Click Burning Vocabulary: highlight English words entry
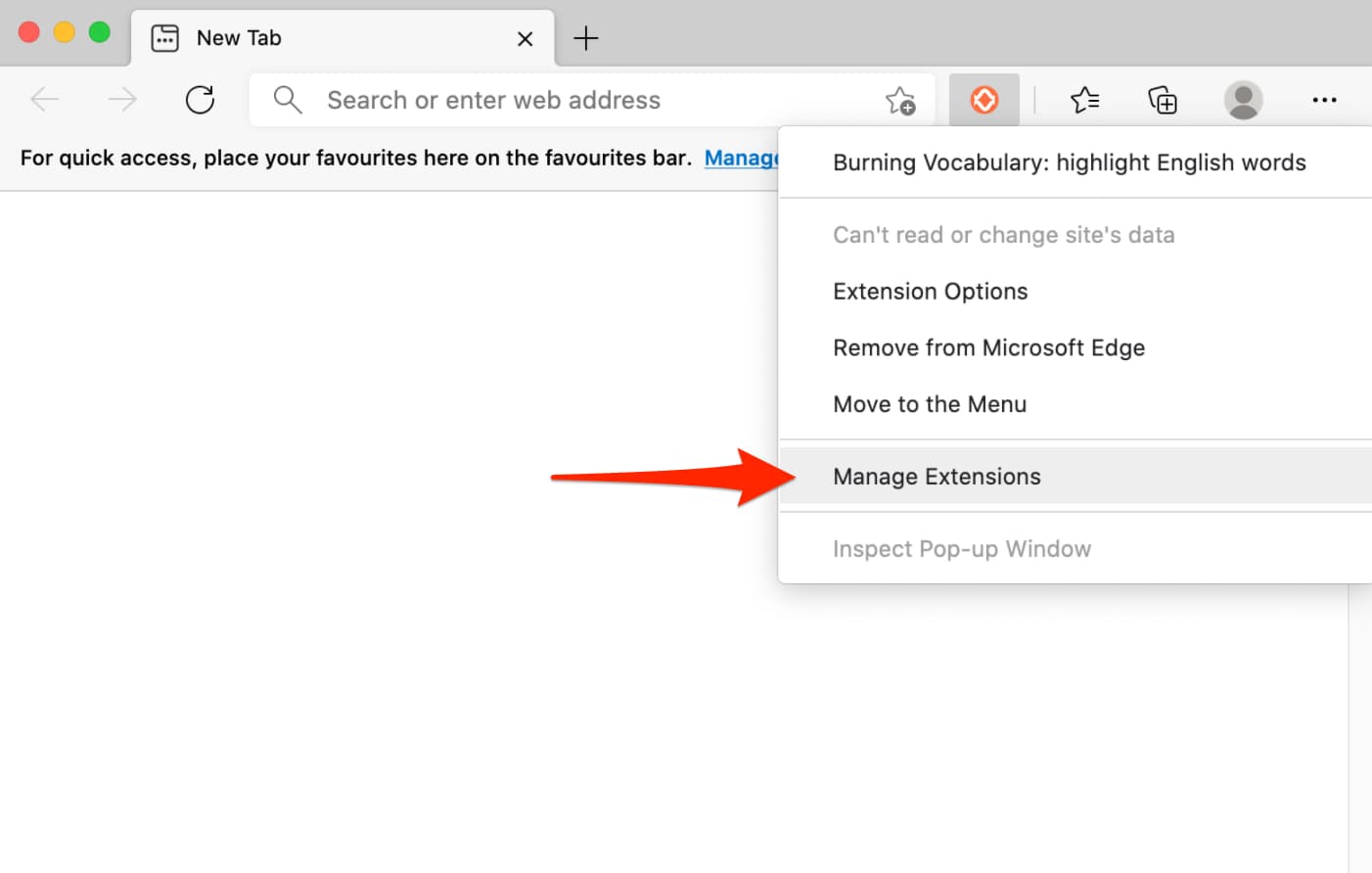 (x=1075, y=162)
